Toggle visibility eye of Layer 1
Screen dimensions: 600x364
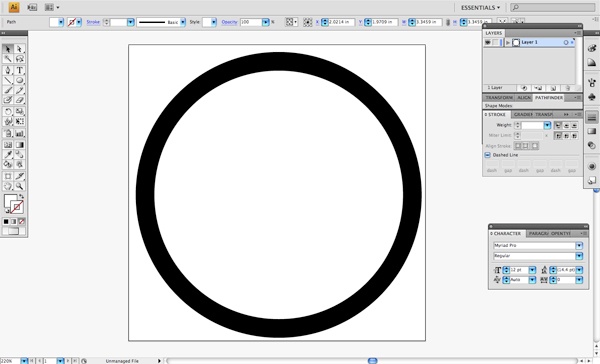pyautogui.click(x=488, y=42)
